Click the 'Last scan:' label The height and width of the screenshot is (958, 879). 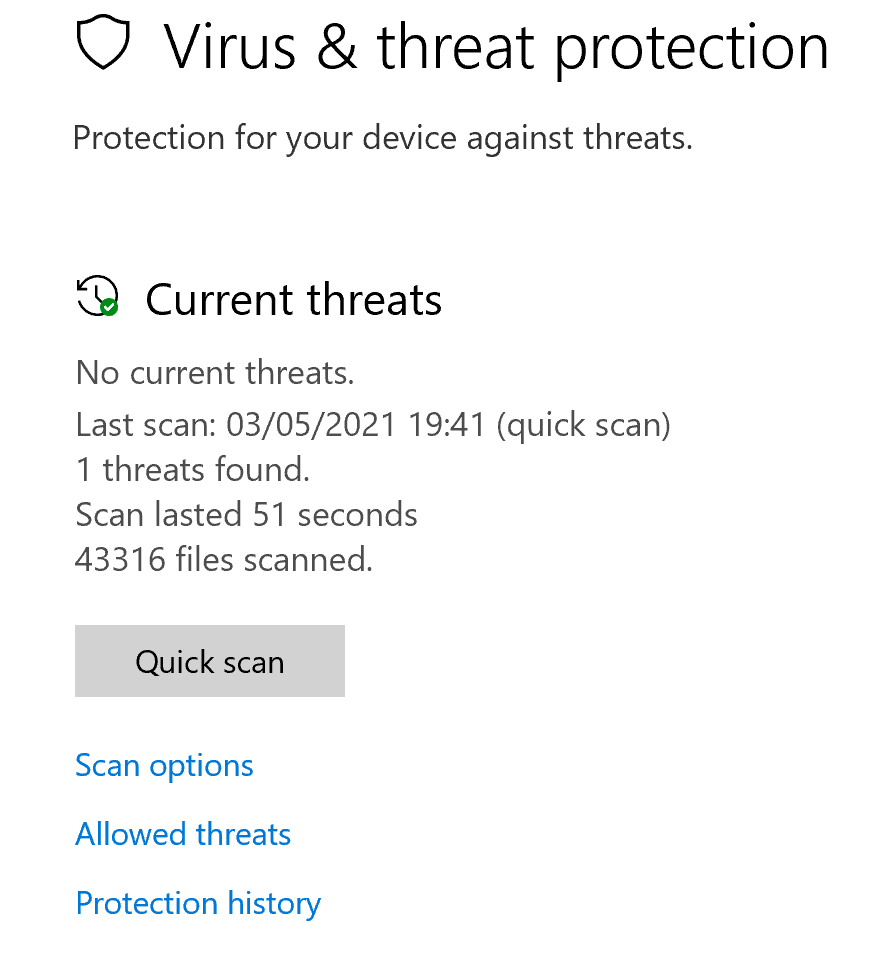coord(146,425)
